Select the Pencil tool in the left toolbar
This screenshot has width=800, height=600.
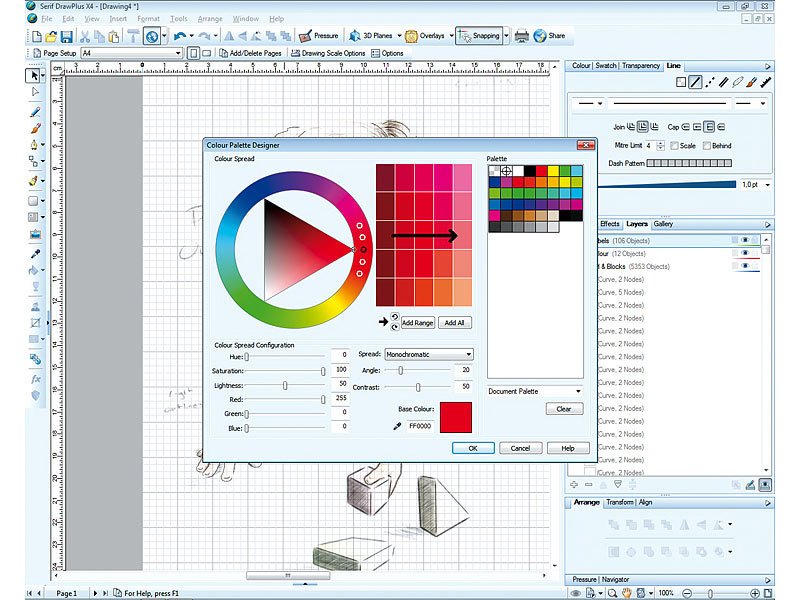tap(33, 113)
